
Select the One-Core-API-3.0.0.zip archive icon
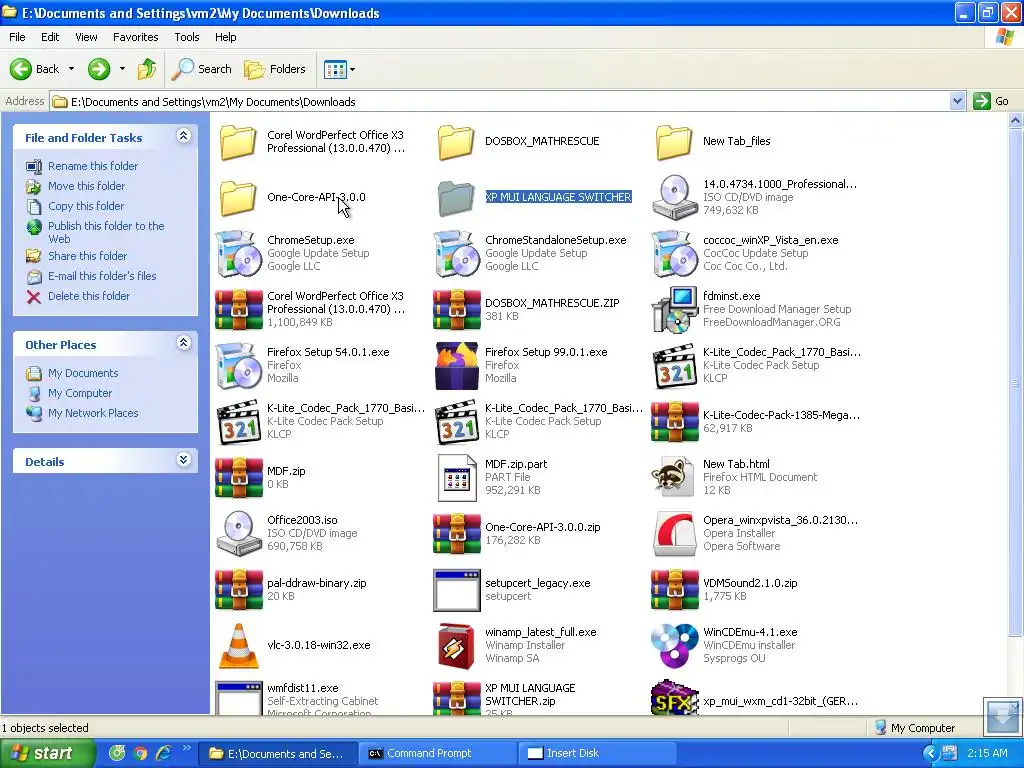456,534
